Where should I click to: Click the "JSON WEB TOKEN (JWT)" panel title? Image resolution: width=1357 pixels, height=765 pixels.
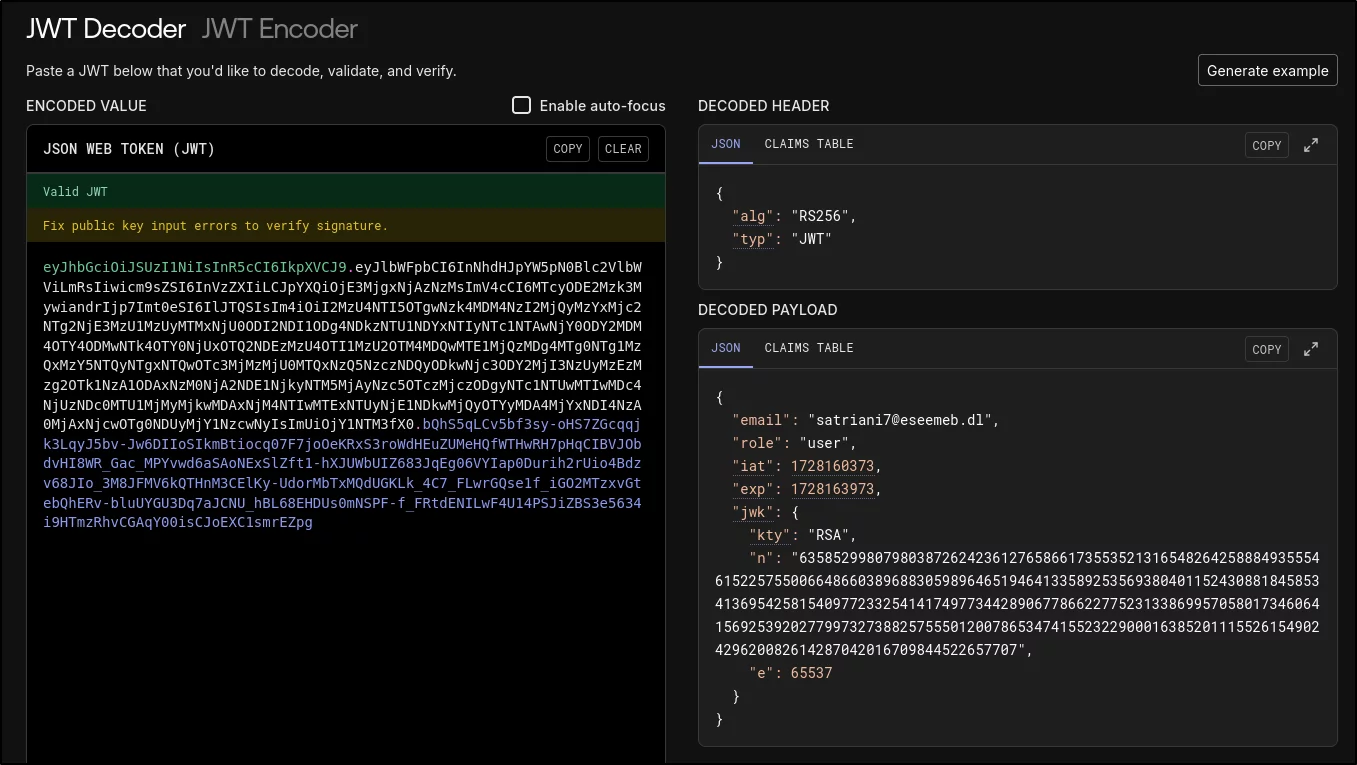tap(129, 149)
